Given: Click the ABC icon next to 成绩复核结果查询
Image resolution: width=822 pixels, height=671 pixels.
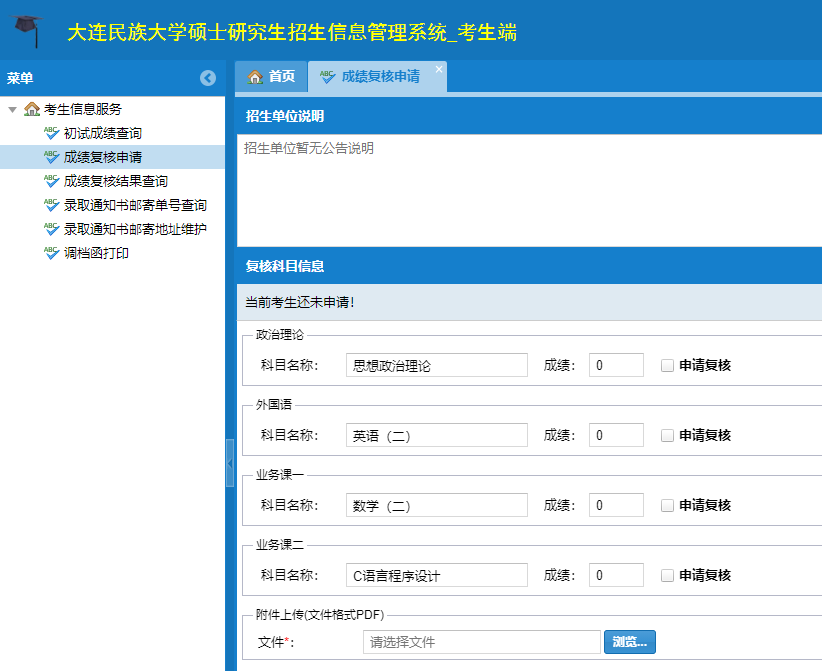Looking at the screenshot, I should [x=52, y=181].
